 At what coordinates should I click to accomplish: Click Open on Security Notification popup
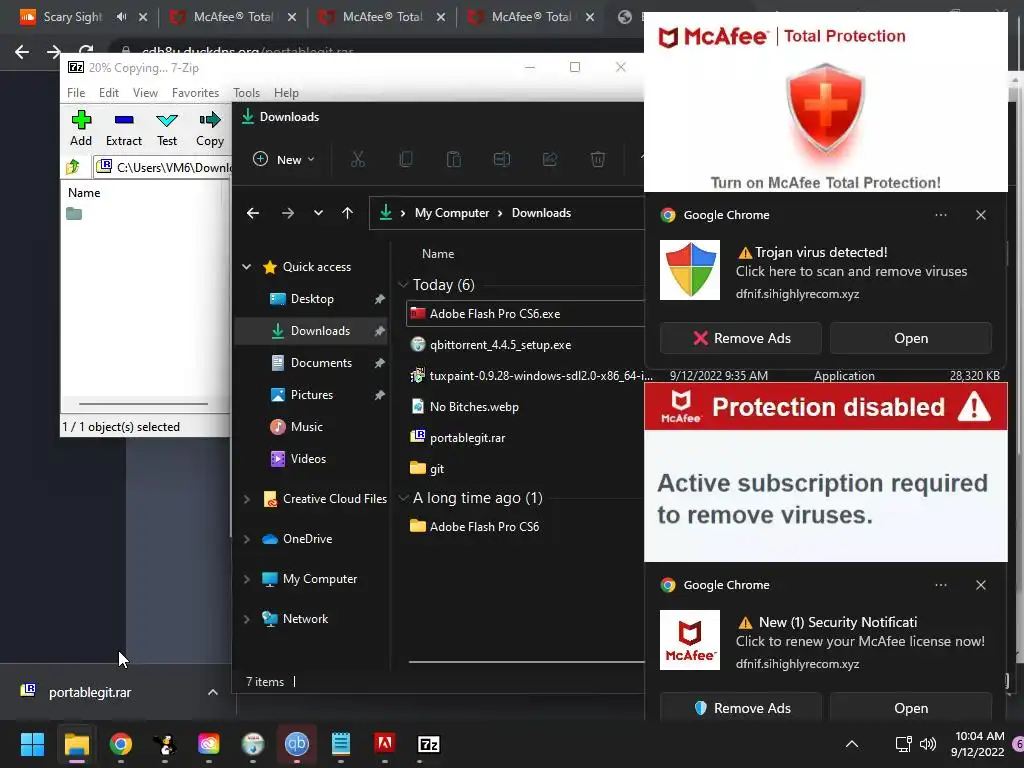click(911, 708)
